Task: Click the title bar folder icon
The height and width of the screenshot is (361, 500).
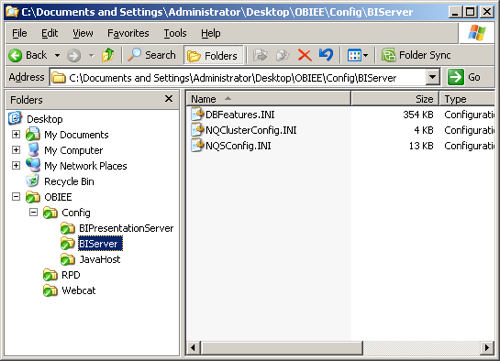Action: [12, 12]
